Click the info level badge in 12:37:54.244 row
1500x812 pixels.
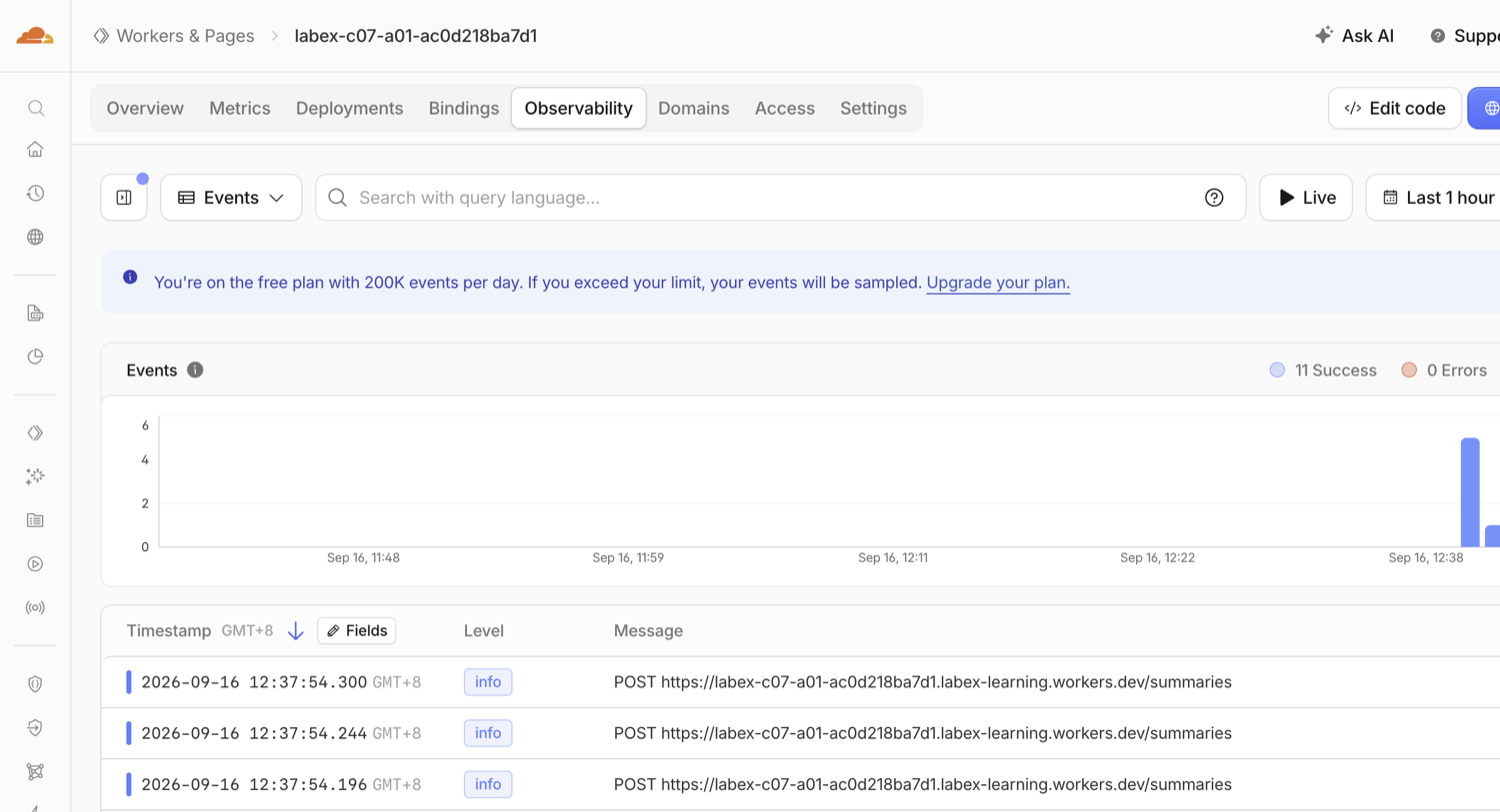point(488,733)
